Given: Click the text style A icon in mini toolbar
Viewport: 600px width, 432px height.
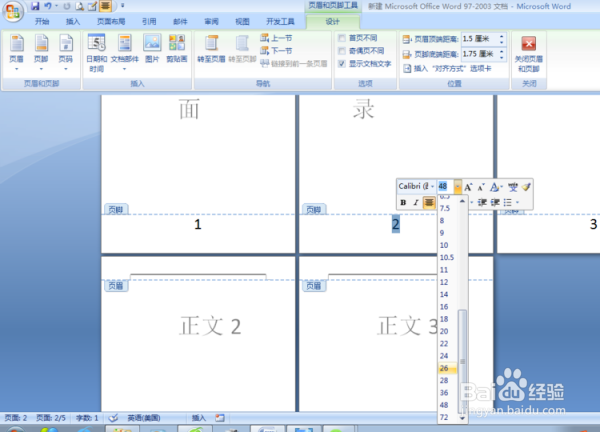Looking at the screenshot, I should pyautogui.click(x=494, y=187).
